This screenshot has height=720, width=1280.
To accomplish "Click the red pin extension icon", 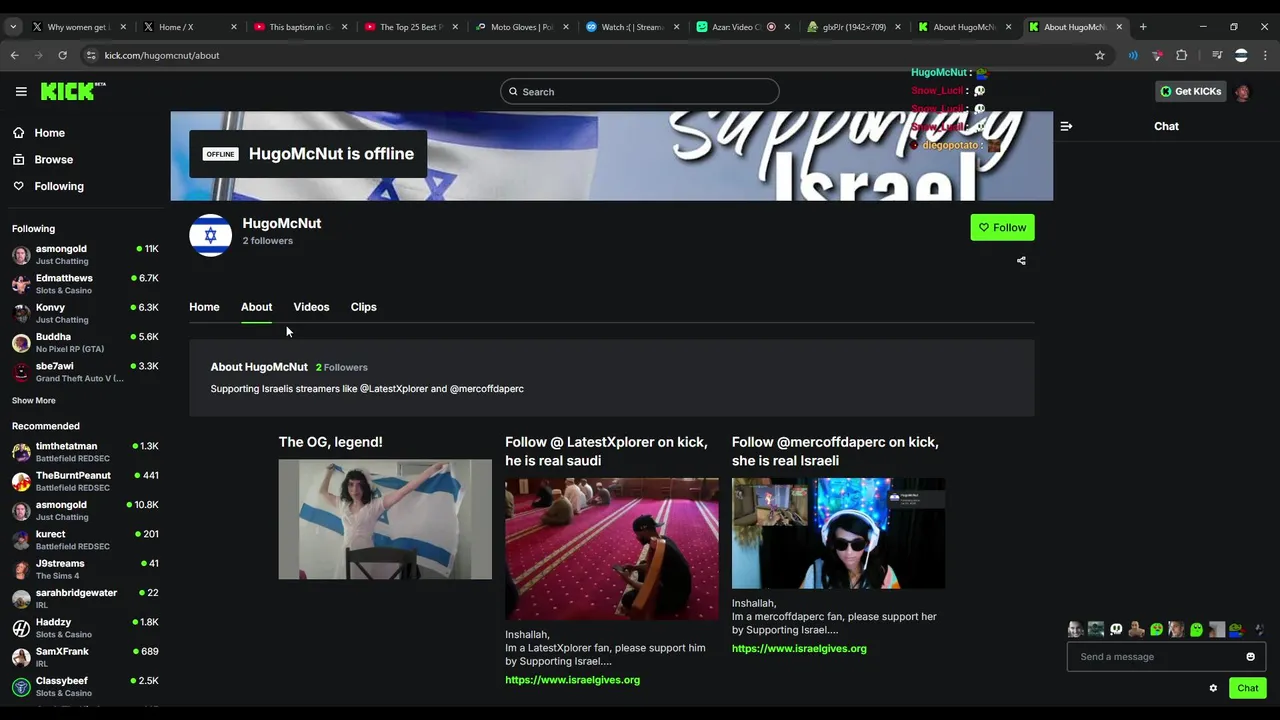I will coord(1157,55).
